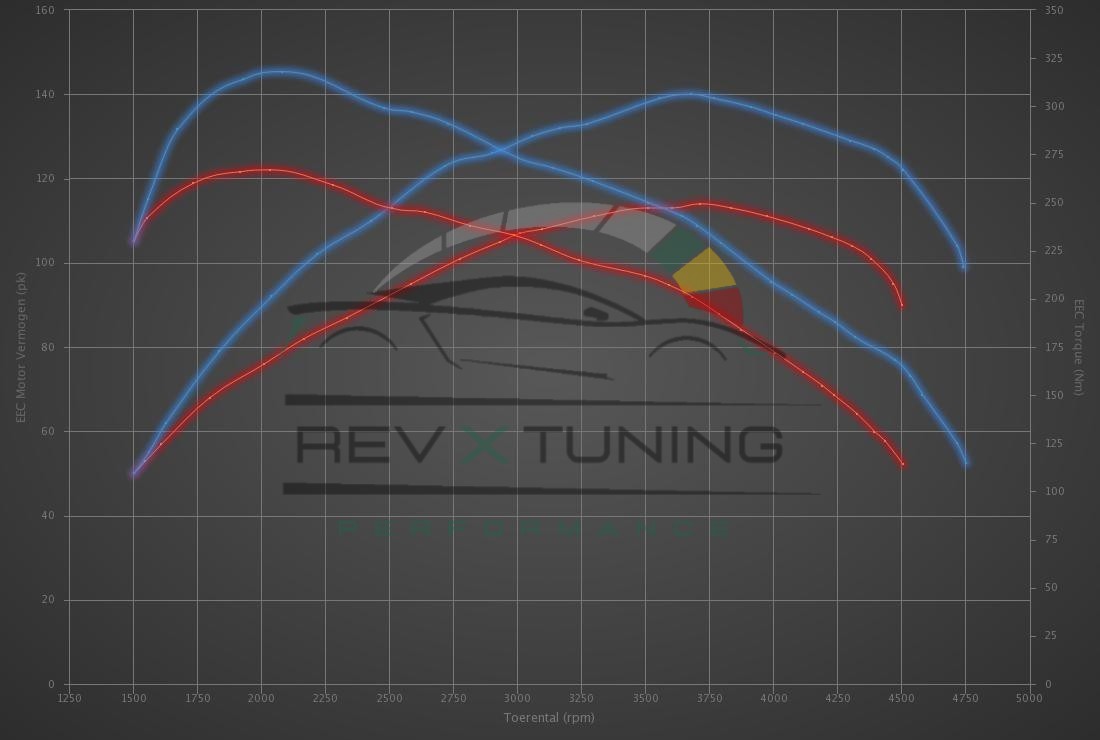Click the blue power curve peak near 3700 rpm
Screen dimensions: 1100x740
click(690, 94)
